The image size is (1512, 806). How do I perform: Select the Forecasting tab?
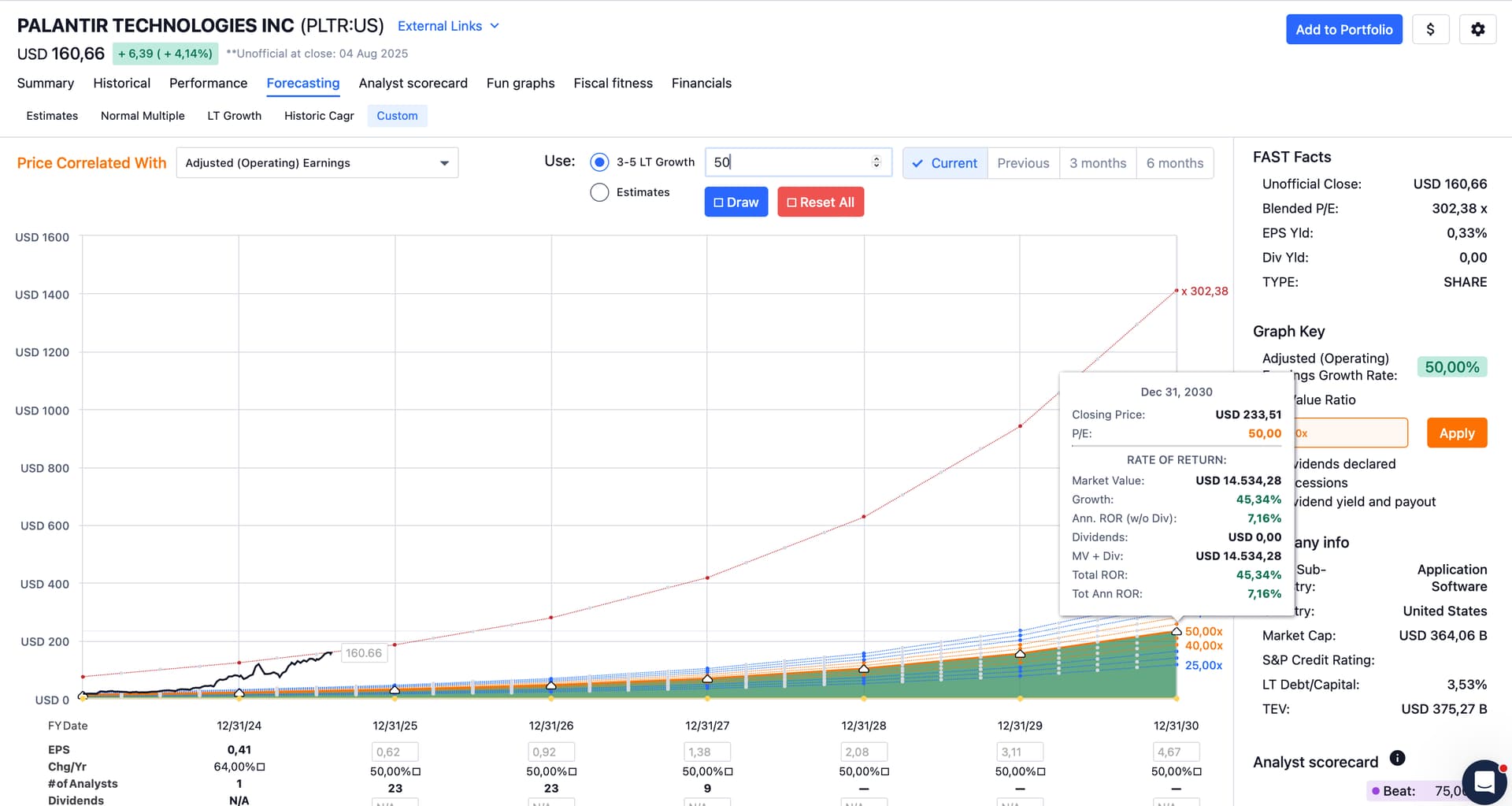point(303,83)
